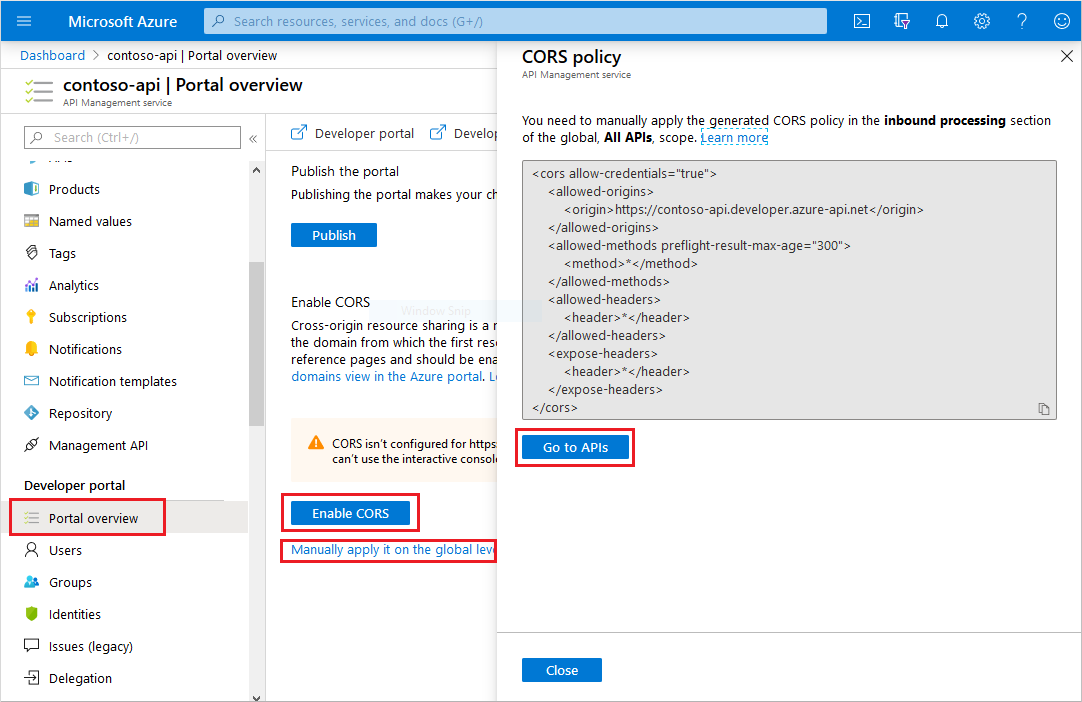Open the help question mark pane
This screenshot has height=702, width=1082.
tap(1021, 20)
